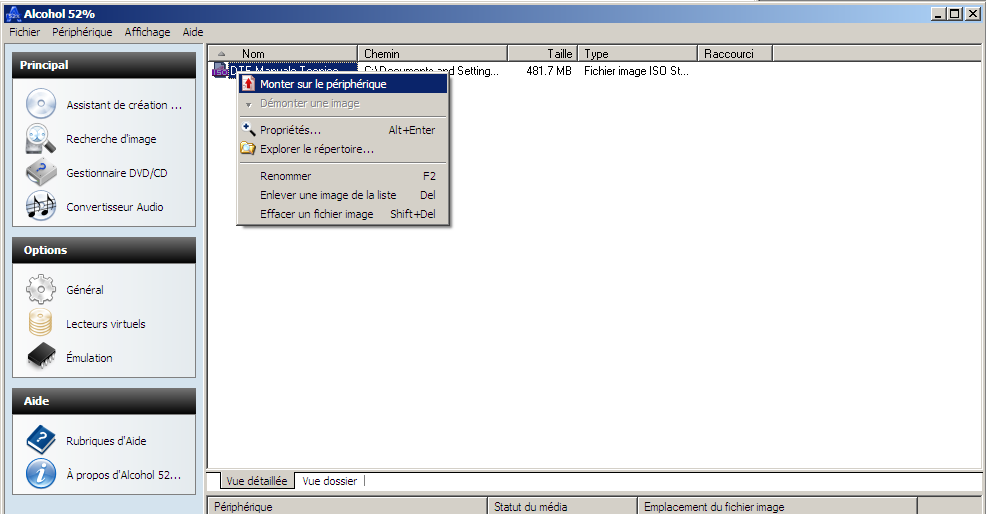Click the Émulation chip icon
The width and height of the screenshot is (986, 514).
coord(41,357)
